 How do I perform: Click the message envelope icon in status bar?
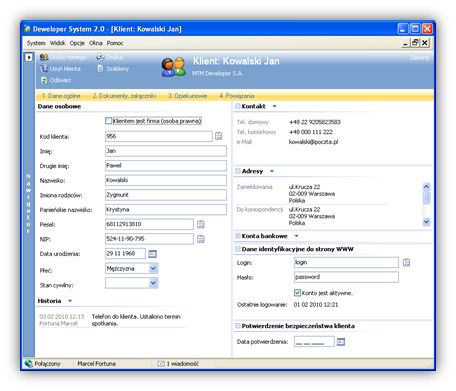pyautogui.click(x=161, y=364)
